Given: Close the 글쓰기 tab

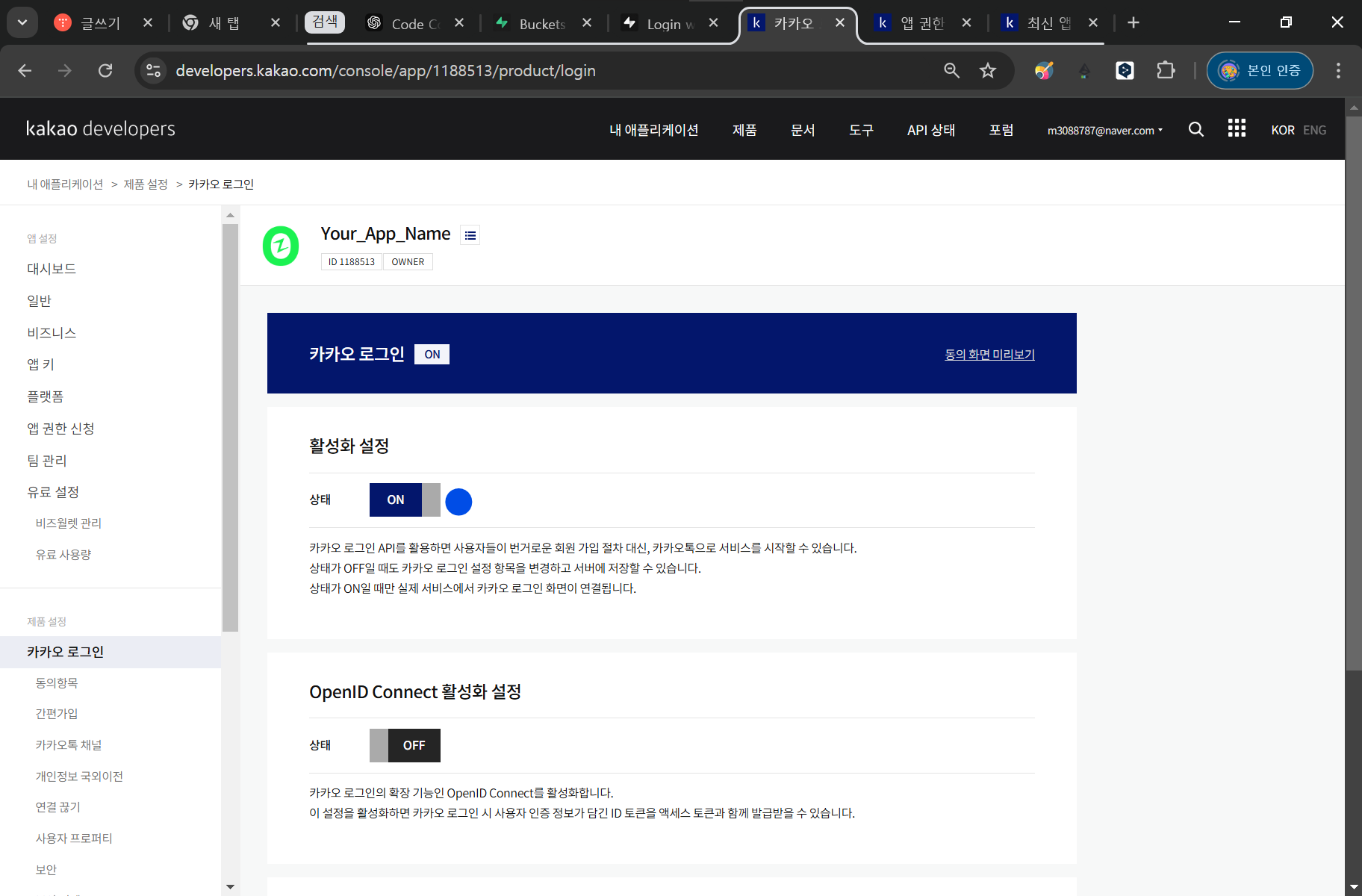Looking at the screenshot, I should point(148,22).
